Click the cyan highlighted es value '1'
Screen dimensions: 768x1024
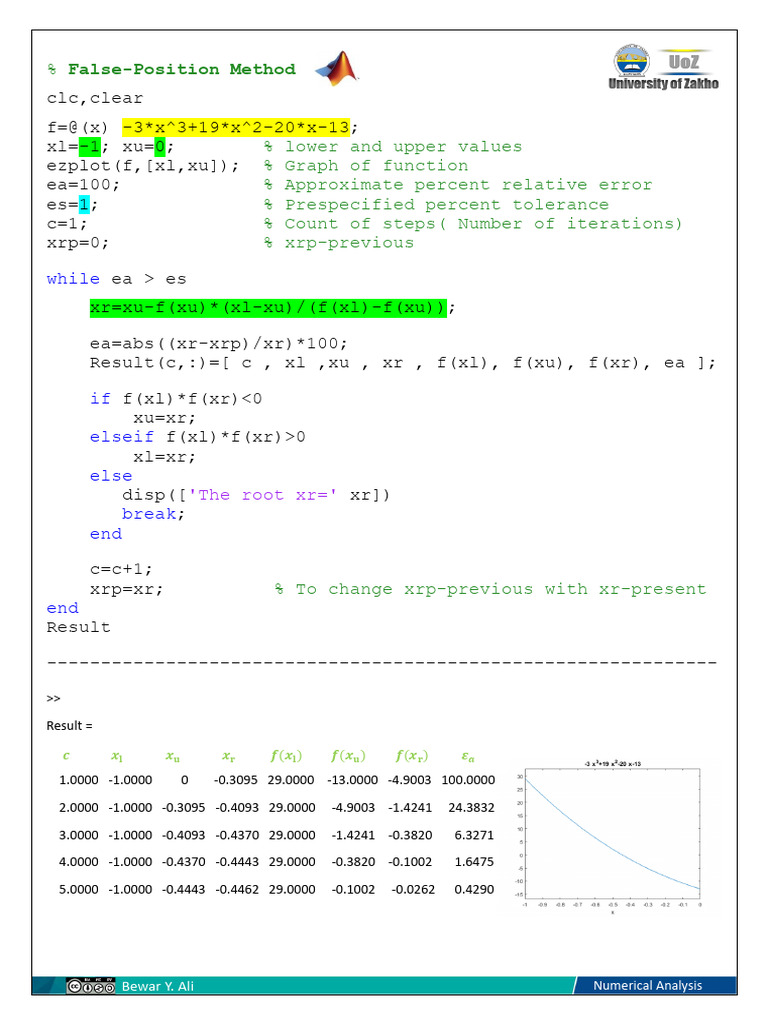(84, 204)
